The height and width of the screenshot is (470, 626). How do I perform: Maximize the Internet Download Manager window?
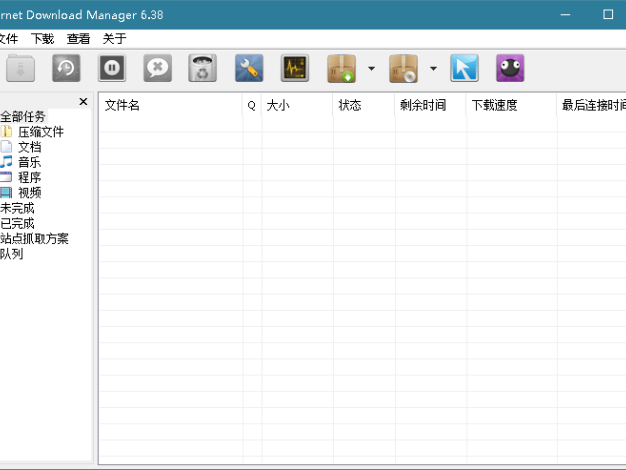coord(608,15)
